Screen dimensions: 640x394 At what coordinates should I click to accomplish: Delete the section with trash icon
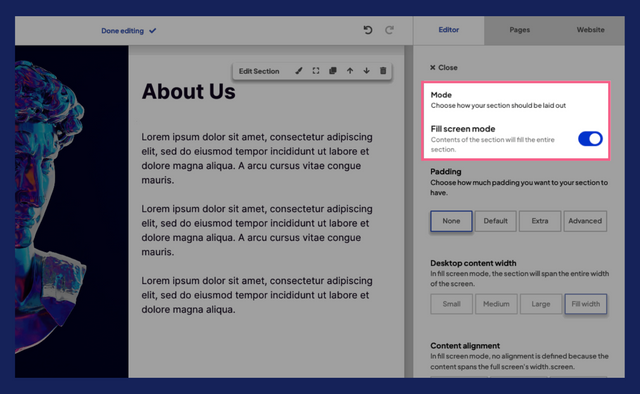click(383, 71)
